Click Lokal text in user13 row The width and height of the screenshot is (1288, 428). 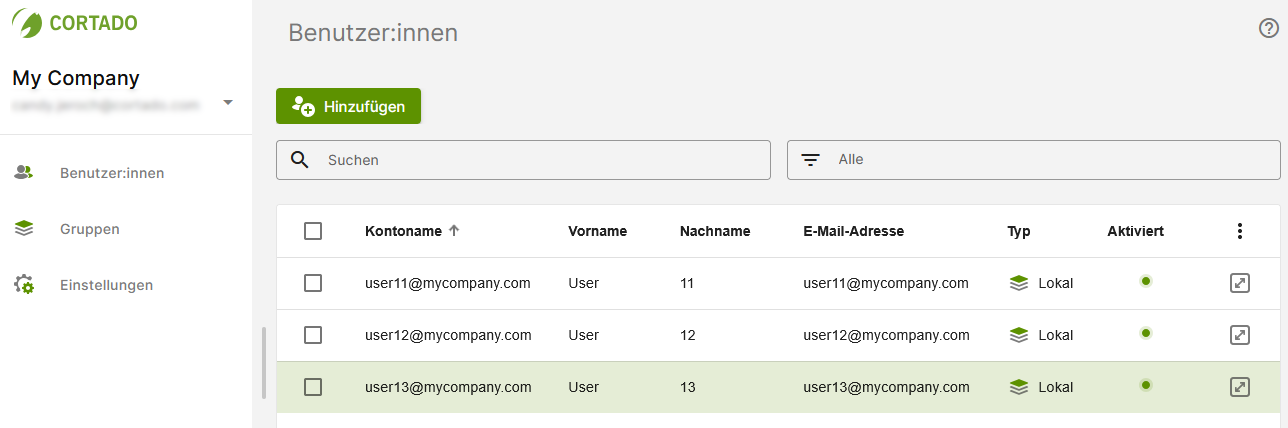[1056, 387]
